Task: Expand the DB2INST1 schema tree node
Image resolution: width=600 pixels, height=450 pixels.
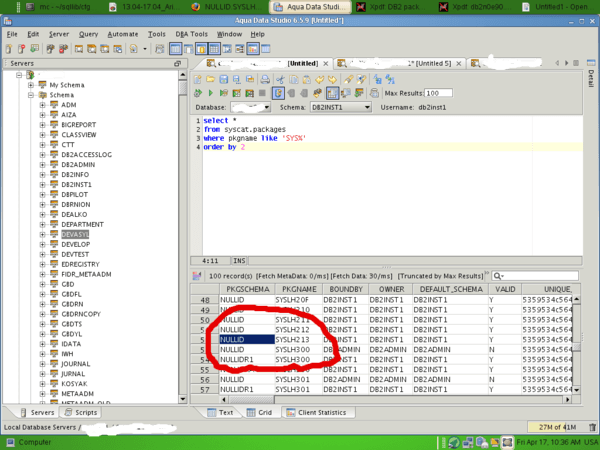Action: click(x=42, y=184)
